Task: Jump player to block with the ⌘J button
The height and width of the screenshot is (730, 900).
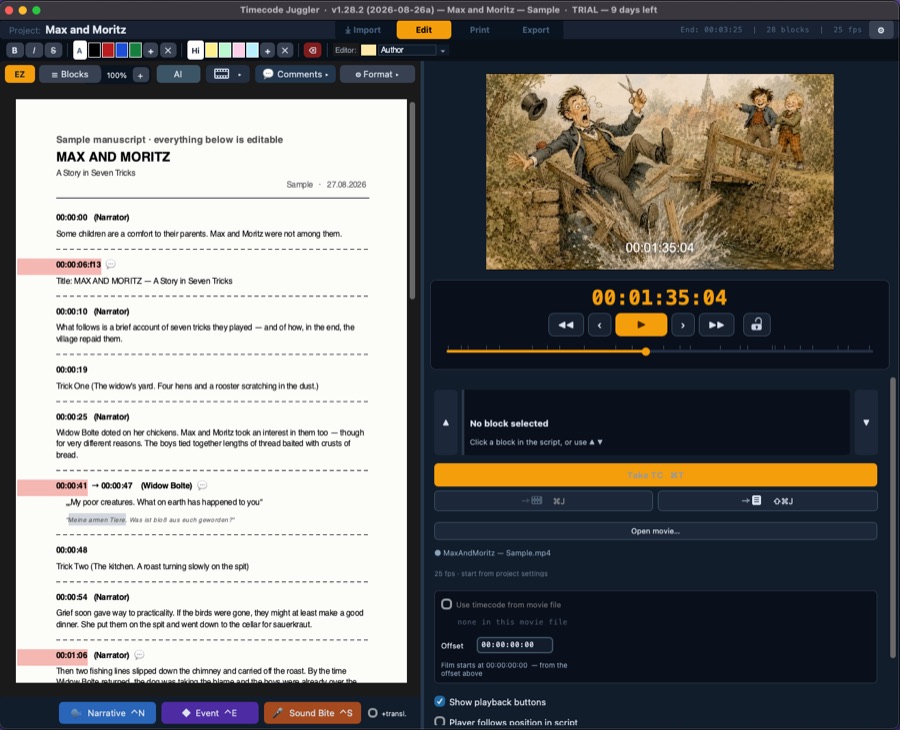Action: pos(543,501)
